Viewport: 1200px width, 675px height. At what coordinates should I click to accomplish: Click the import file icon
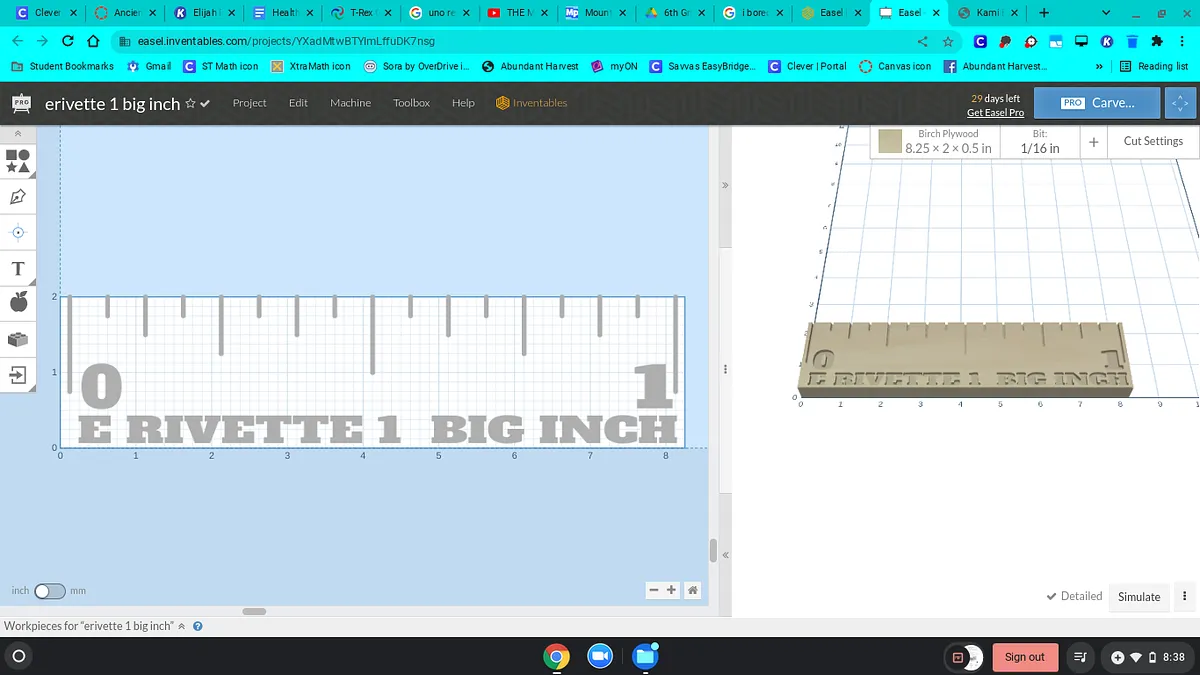click(x=17, y=375)
